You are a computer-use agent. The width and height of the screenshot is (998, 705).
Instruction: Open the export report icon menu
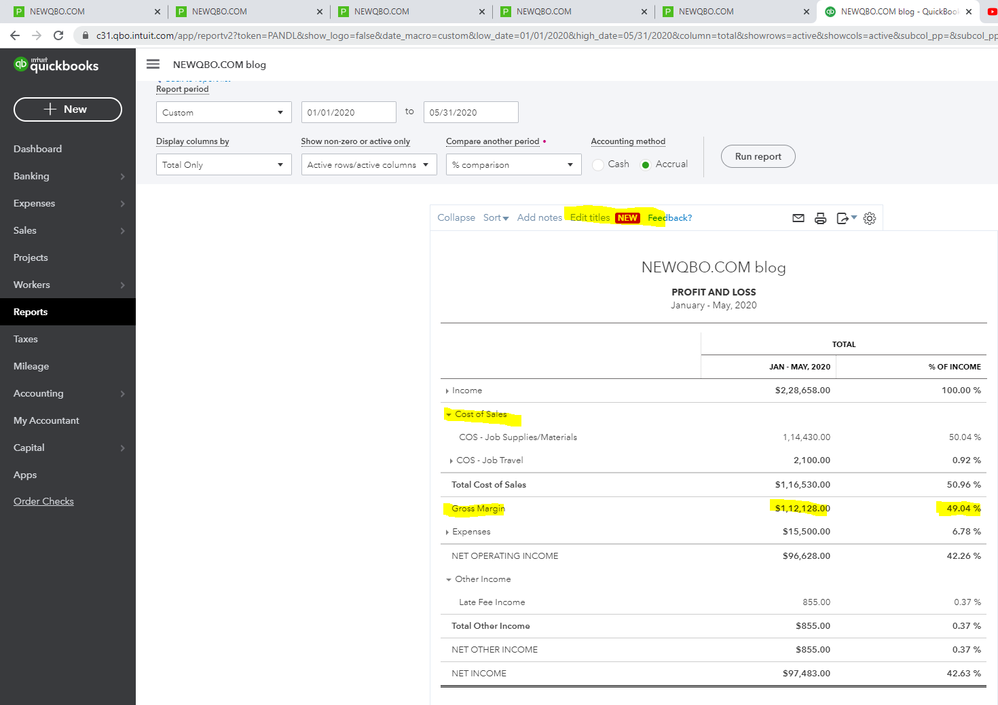(846, 218)
